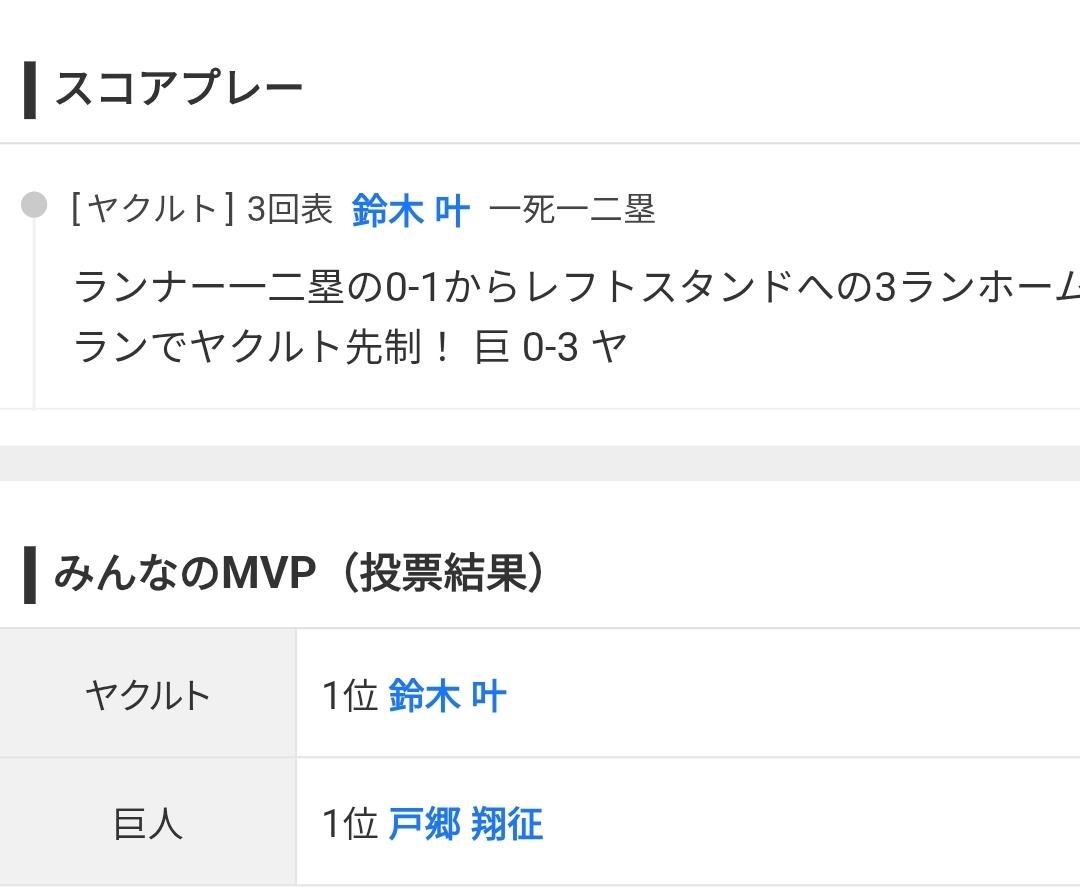Image resolution: width=1080 pixels, height=892 pixels.
Task: Open 鈴木 叶 link in the MVP table
Action: coord(447,695)
